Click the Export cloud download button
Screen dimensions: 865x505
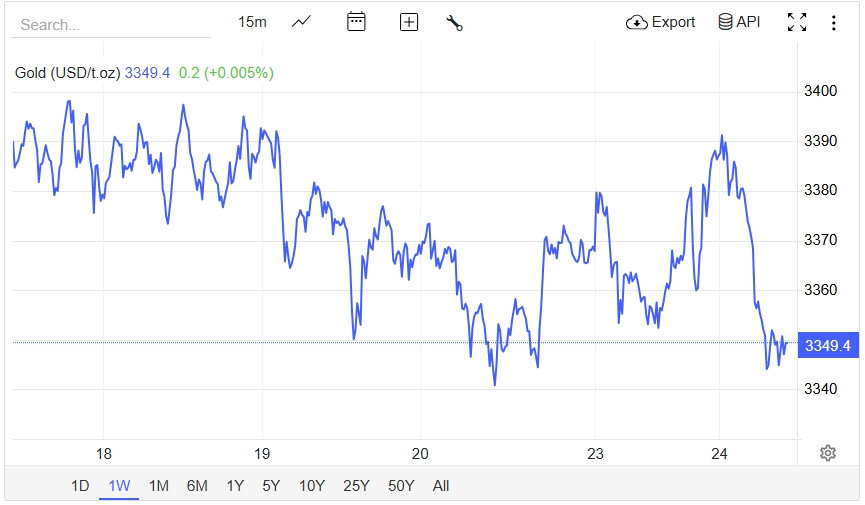pyautogui.click(x=660, y=22)
